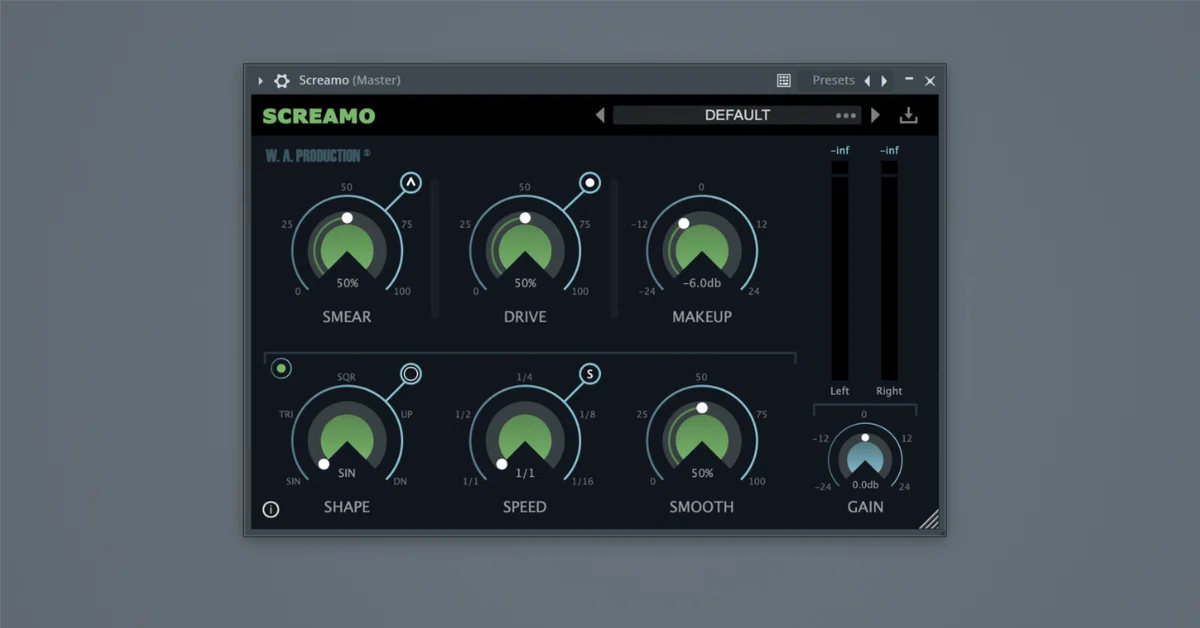Click the Right meter -inf peak readout

(x=889, y=151)
